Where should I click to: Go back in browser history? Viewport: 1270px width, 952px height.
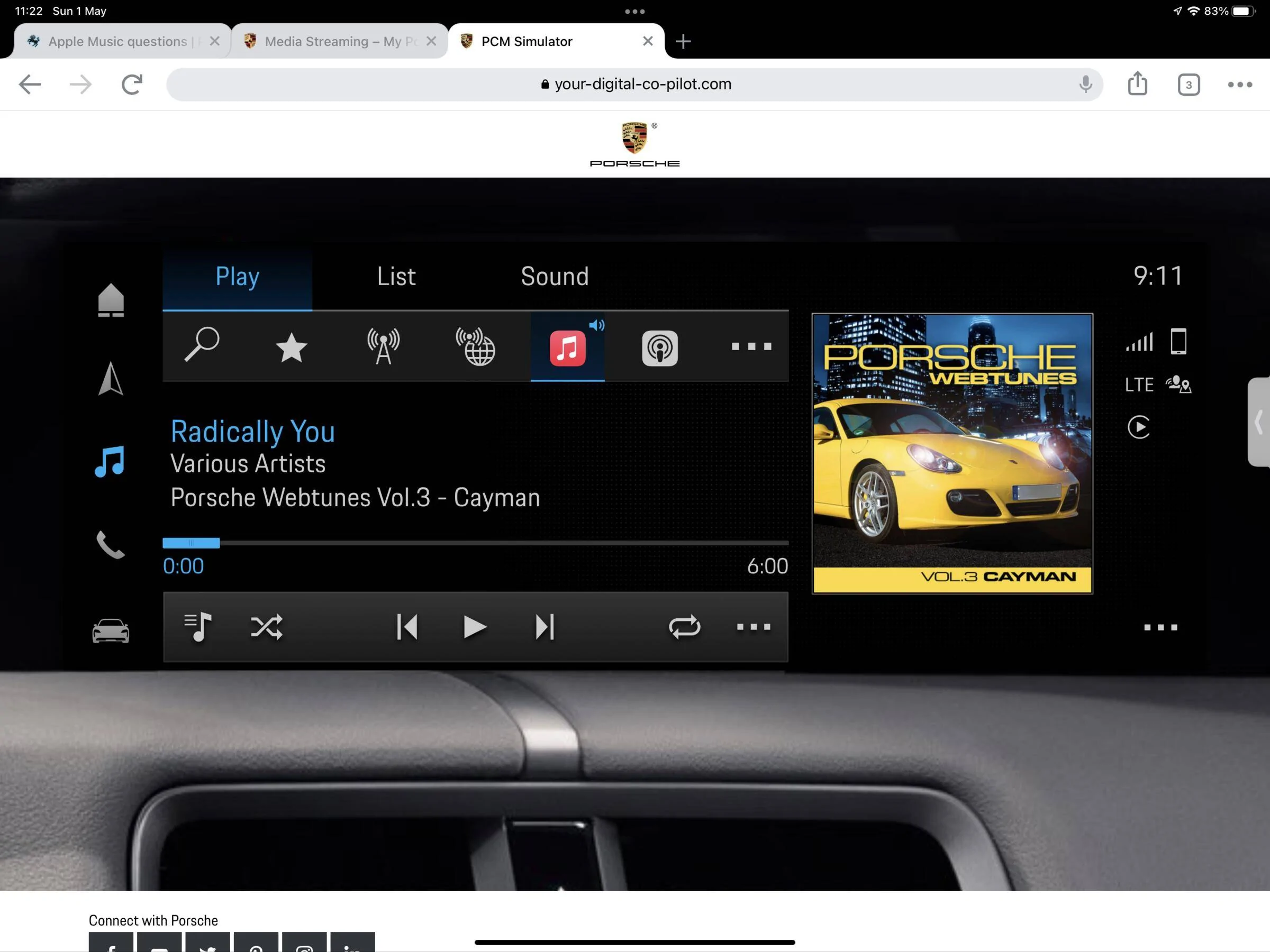click(30, 84)
